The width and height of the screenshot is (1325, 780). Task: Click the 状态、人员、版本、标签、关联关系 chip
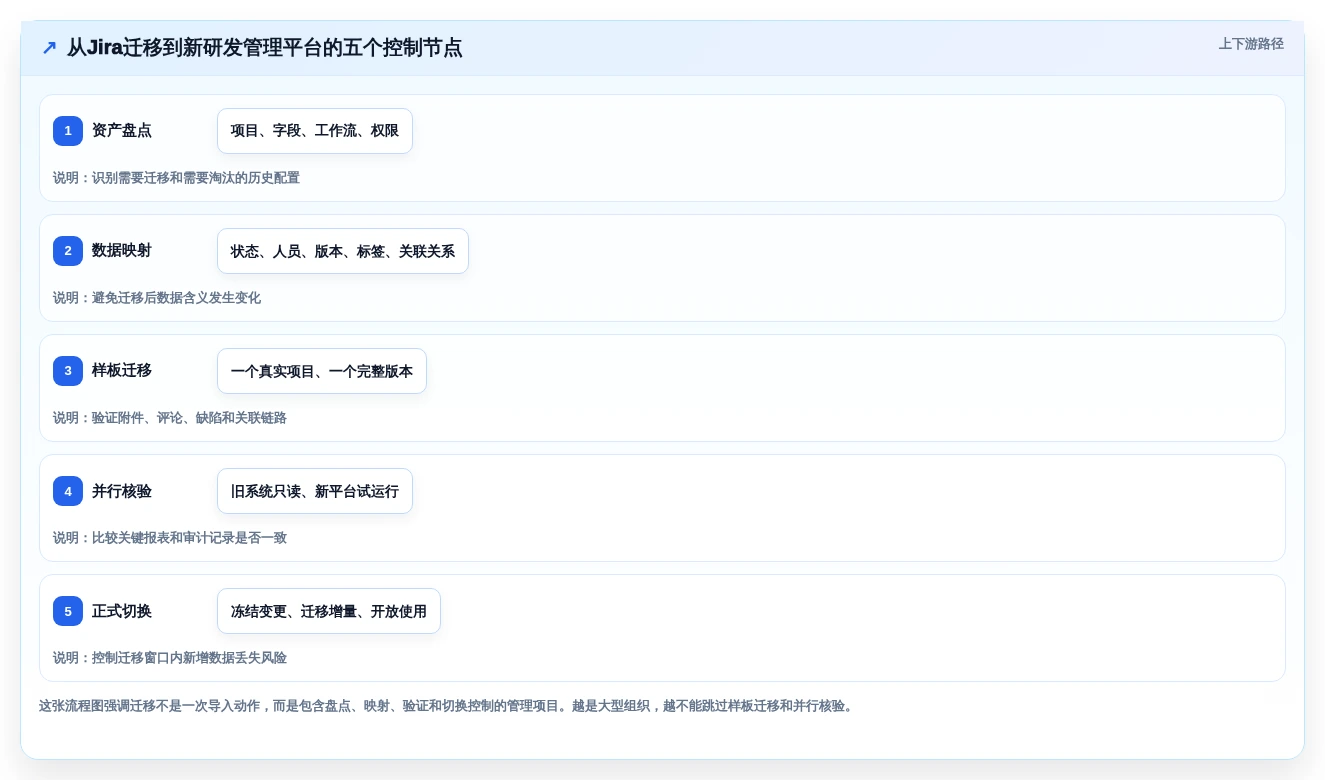point(343,251)
